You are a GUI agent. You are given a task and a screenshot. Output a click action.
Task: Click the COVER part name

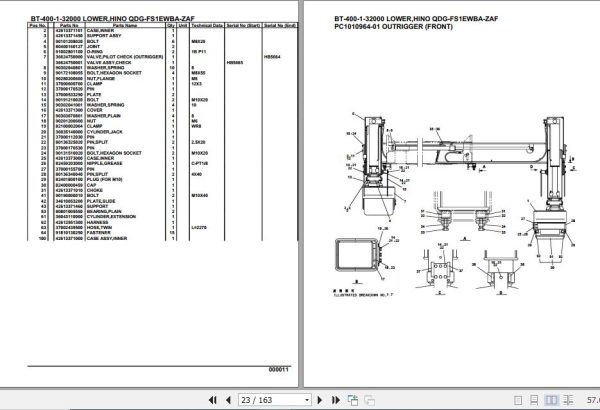[95, 110]
